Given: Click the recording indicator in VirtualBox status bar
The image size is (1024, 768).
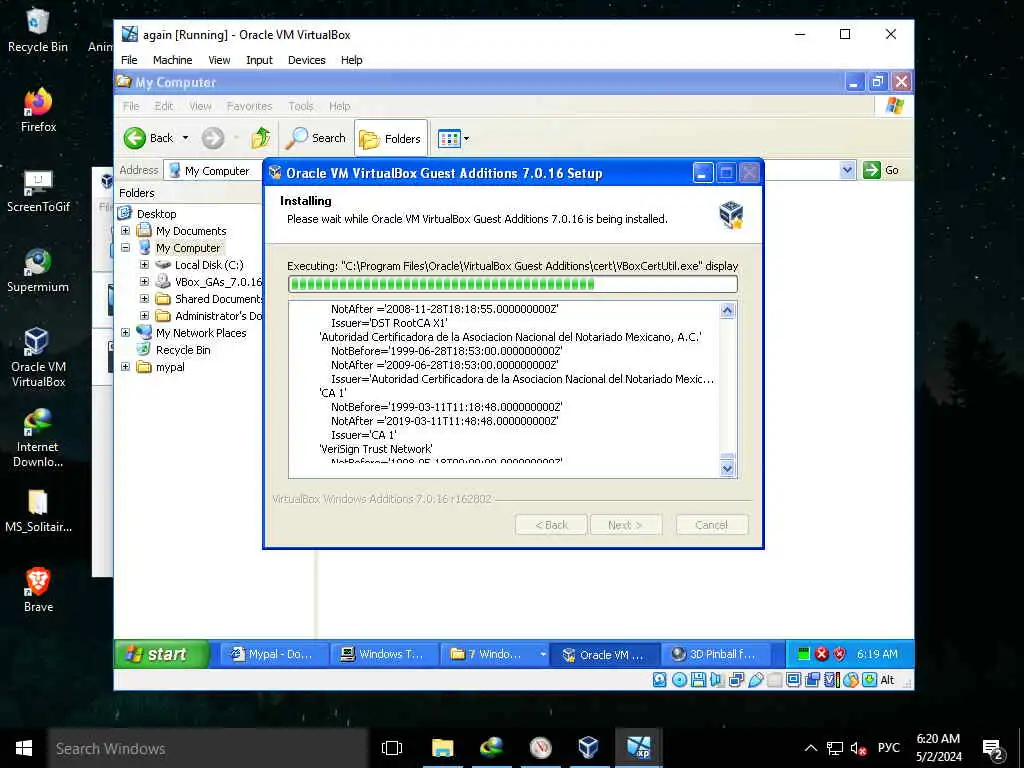Looking at the screenshot, I should coord(812,680).
